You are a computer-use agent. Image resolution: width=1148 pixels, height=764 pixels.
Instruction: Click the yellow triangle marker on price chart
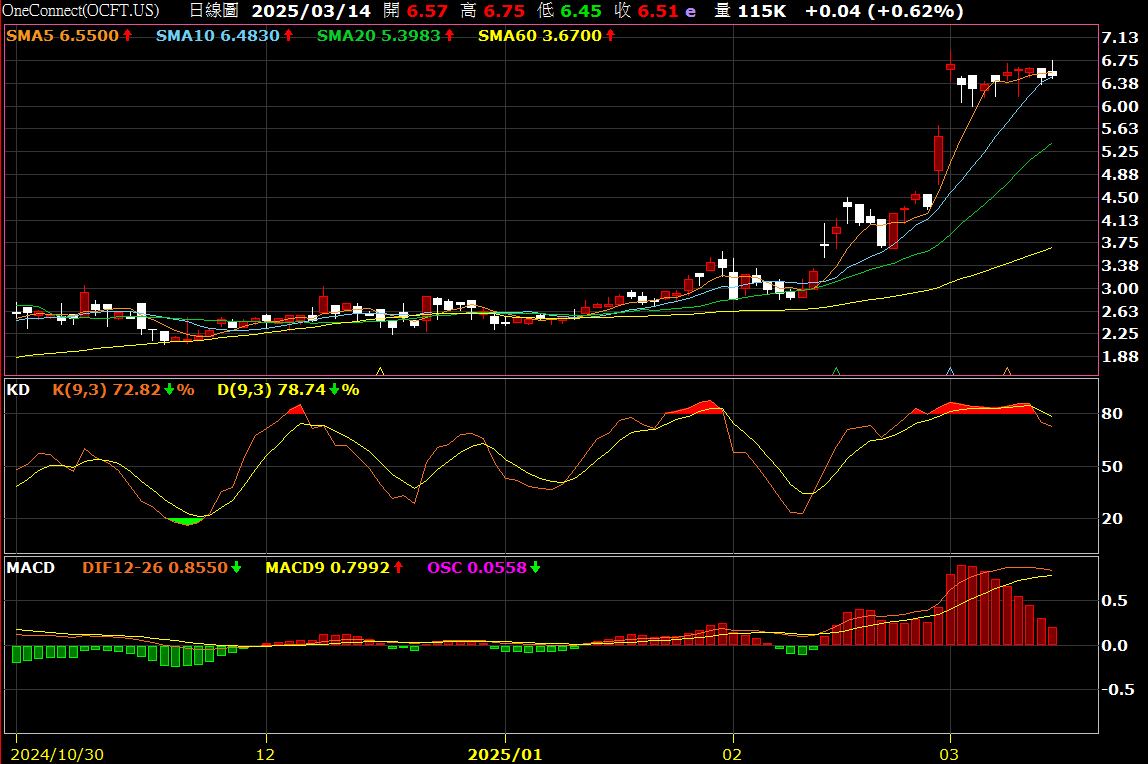379,371
